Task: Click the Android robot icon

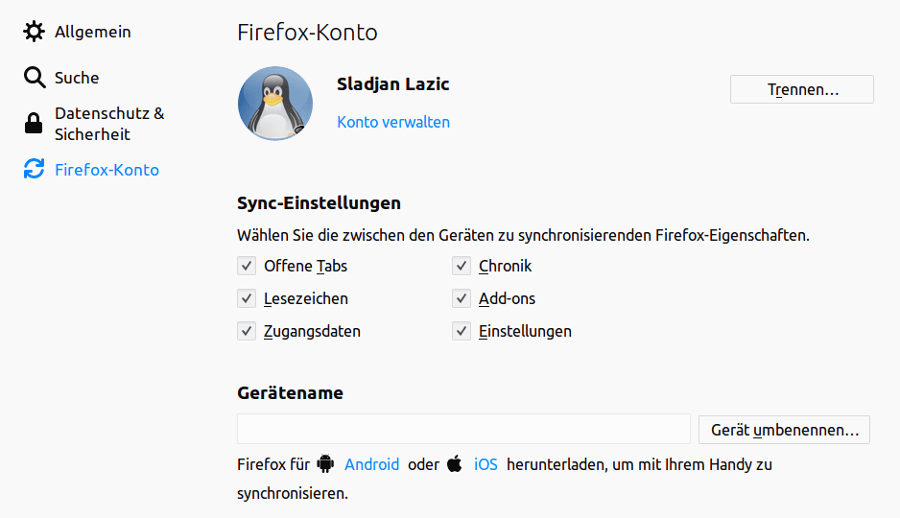Action: 325,463
